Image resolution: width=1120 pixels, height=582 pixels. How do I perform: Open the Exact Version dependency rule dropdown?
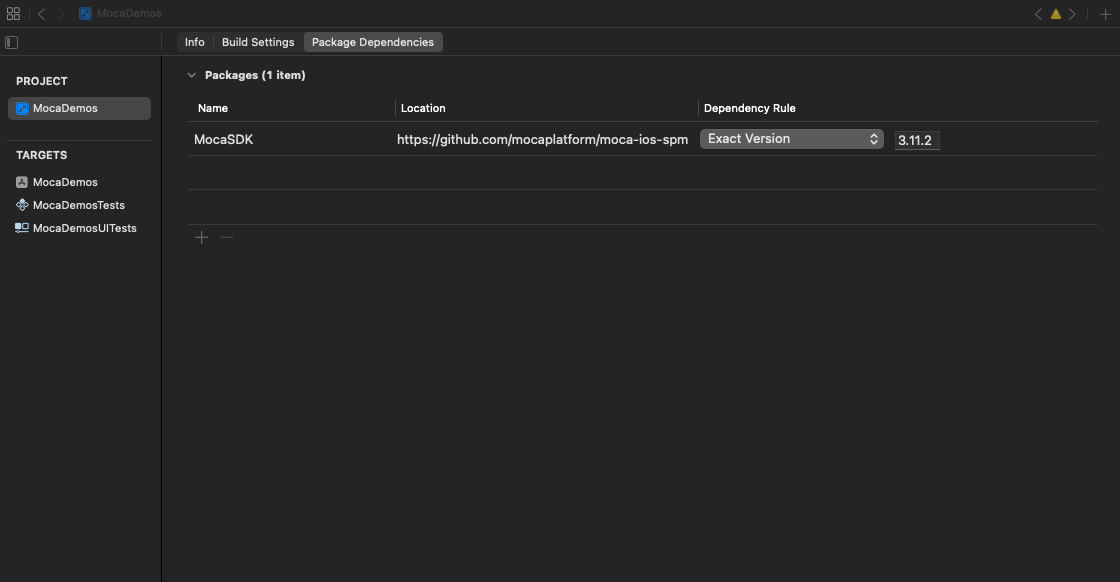click(x=791, y=139)
